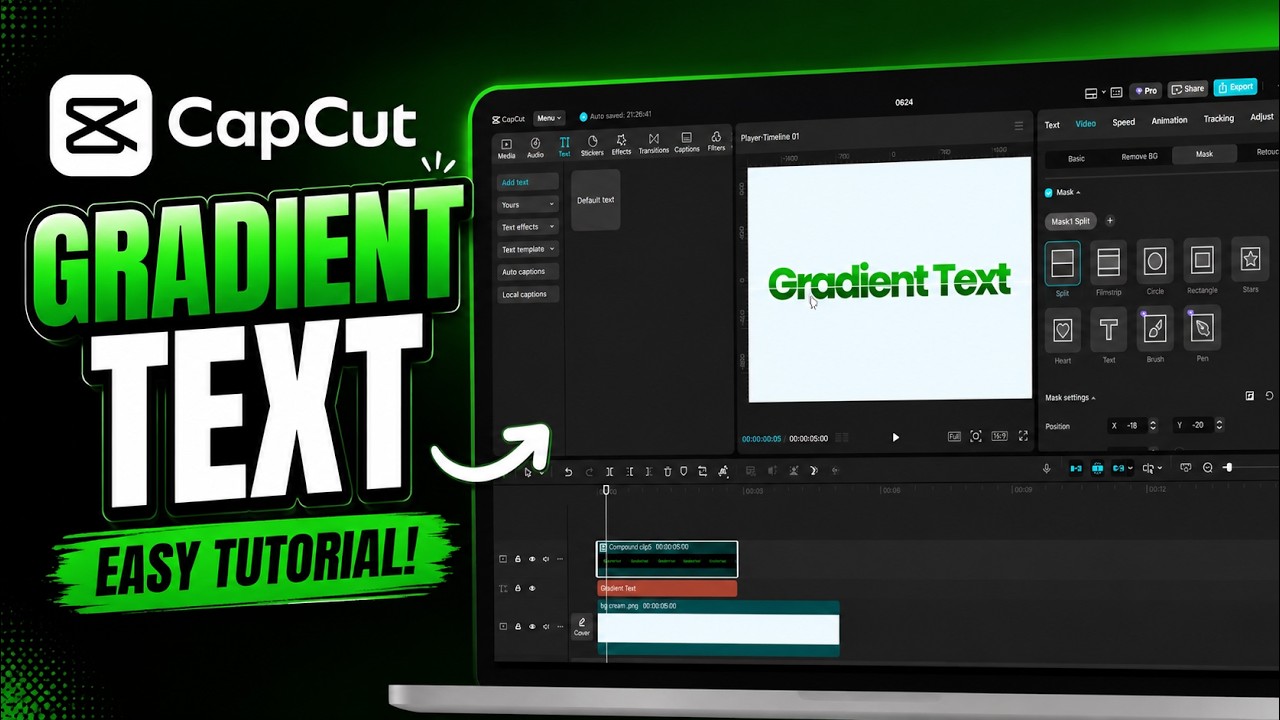Open the Filters panel icon
1280x720 pixels.
pos(716,142)
